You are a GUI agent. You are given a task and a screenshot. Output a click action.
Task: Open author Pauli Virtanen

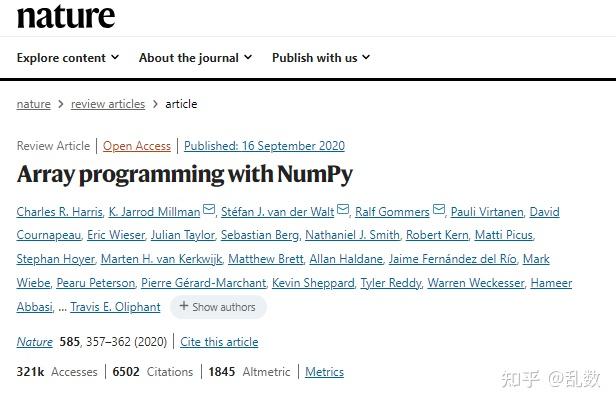487,212
